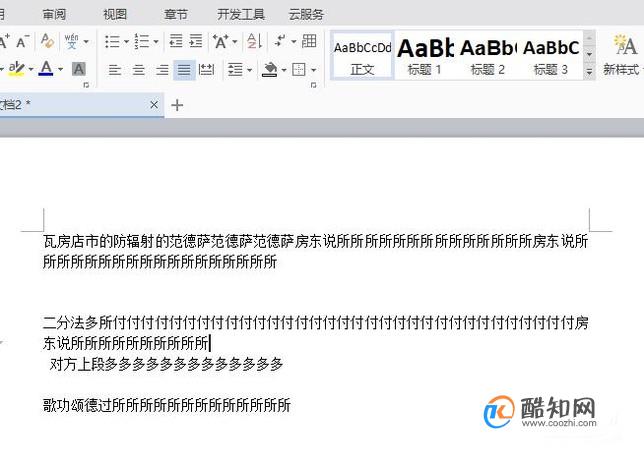Clear formatting with the eraser icon
644x466 pixels.
(x=47, y=41)
